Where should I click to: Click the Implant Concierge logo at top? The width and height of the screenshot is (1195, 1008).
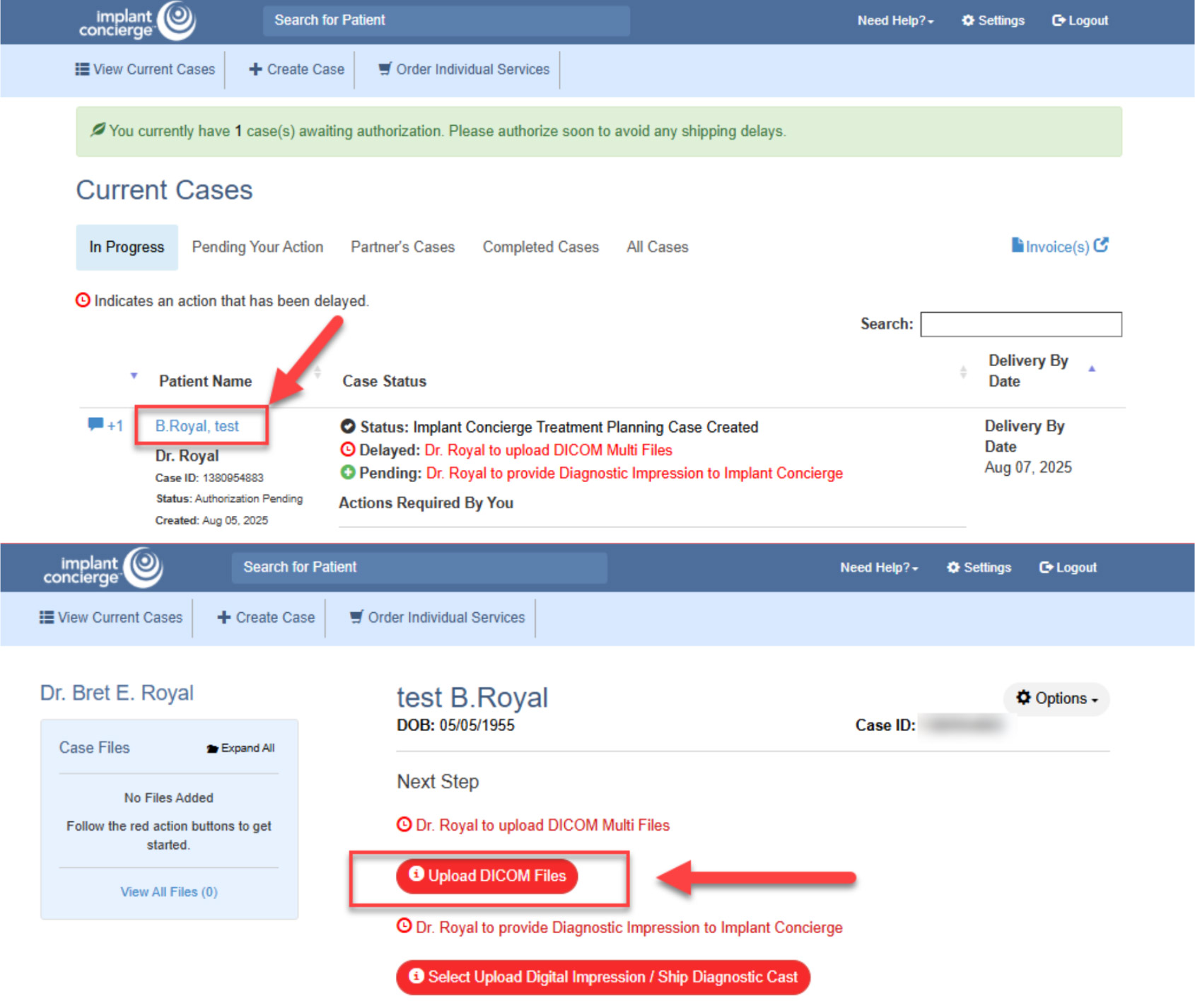point(137,21)
